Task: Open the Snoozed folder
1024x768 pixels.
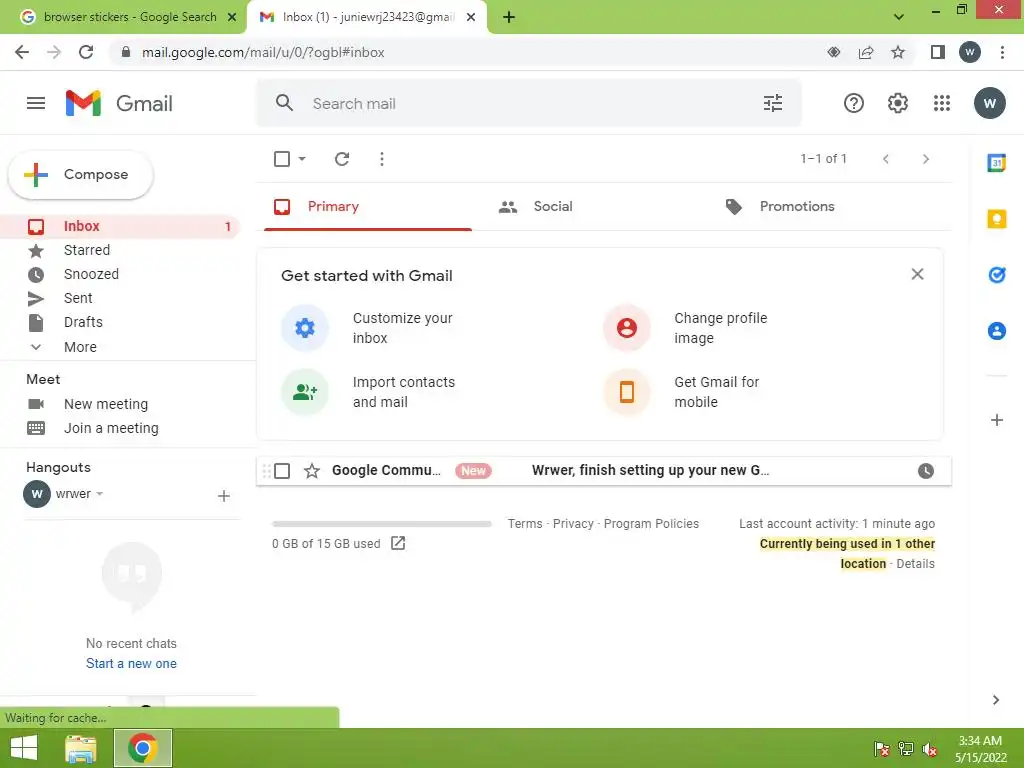Action: (x=120, y=274)
